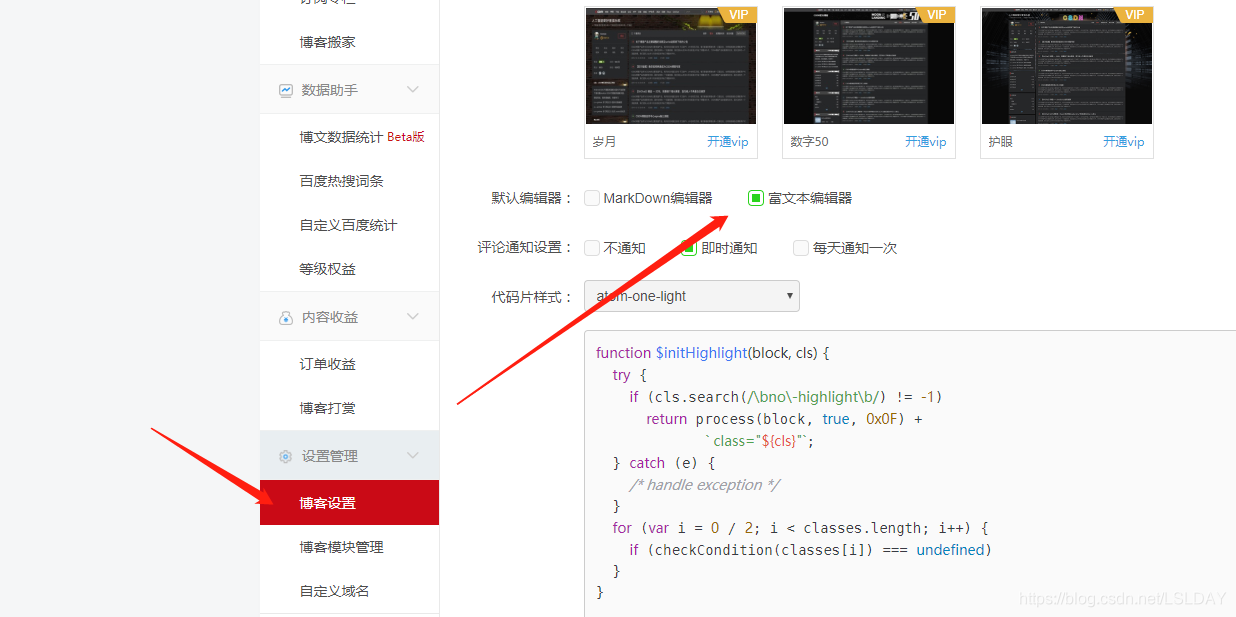The width and height of the screenshot is (1236, 617).
Task: Click the 设置管理 gear icon
Action: tap(286, 456)
